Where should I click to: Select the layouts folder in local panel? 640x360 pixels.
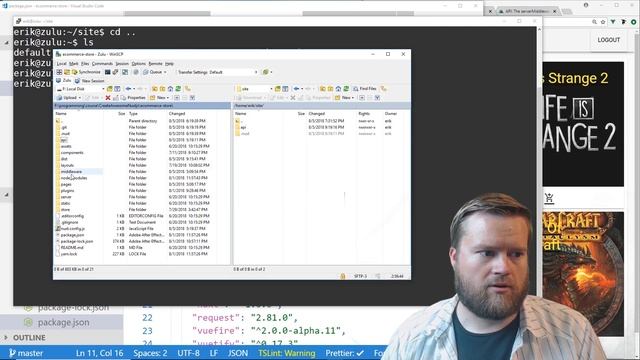(67, 165)
